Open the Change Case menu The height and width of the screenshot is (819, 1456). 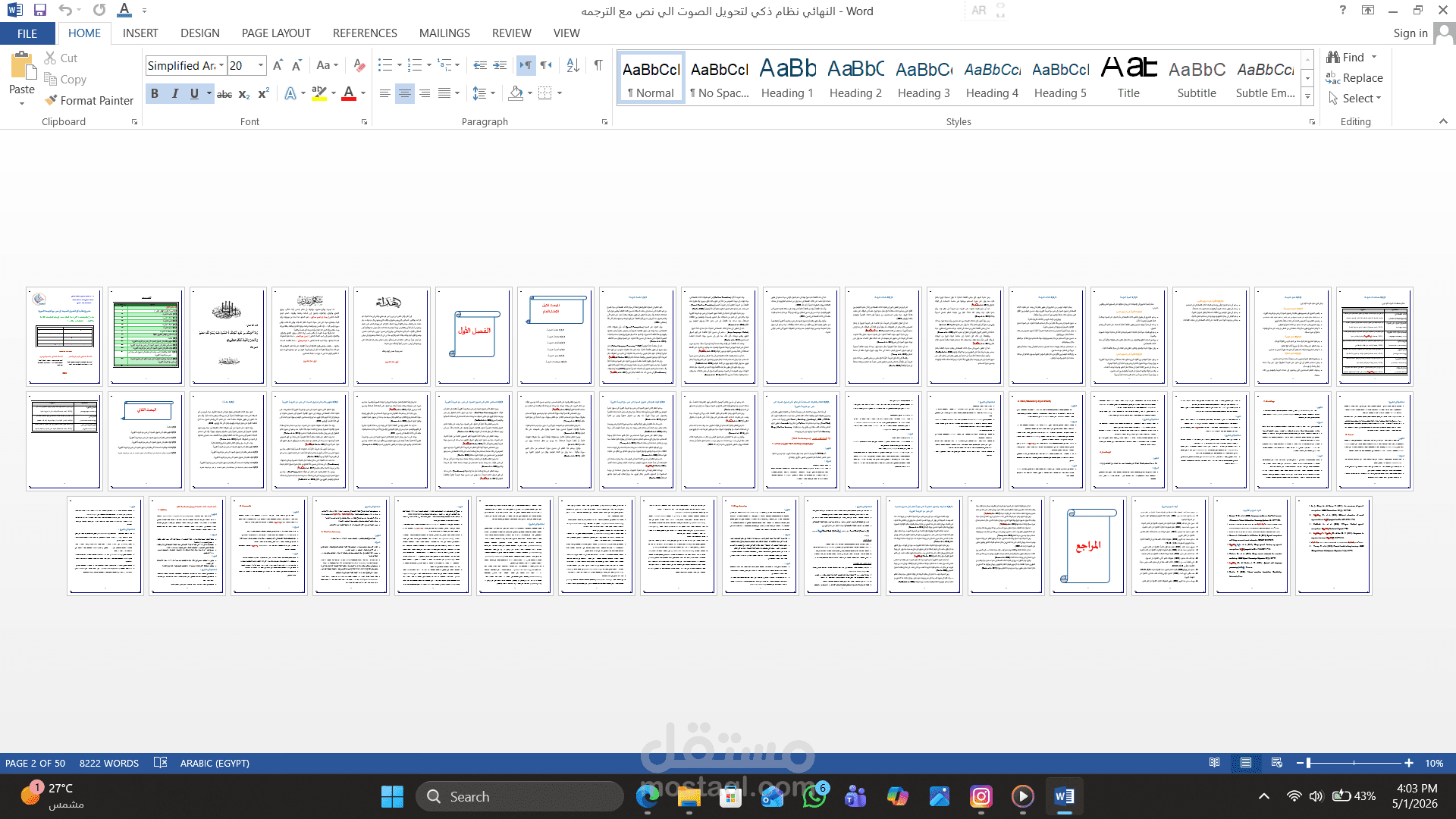pyautogui.click(x=328, y=65)
